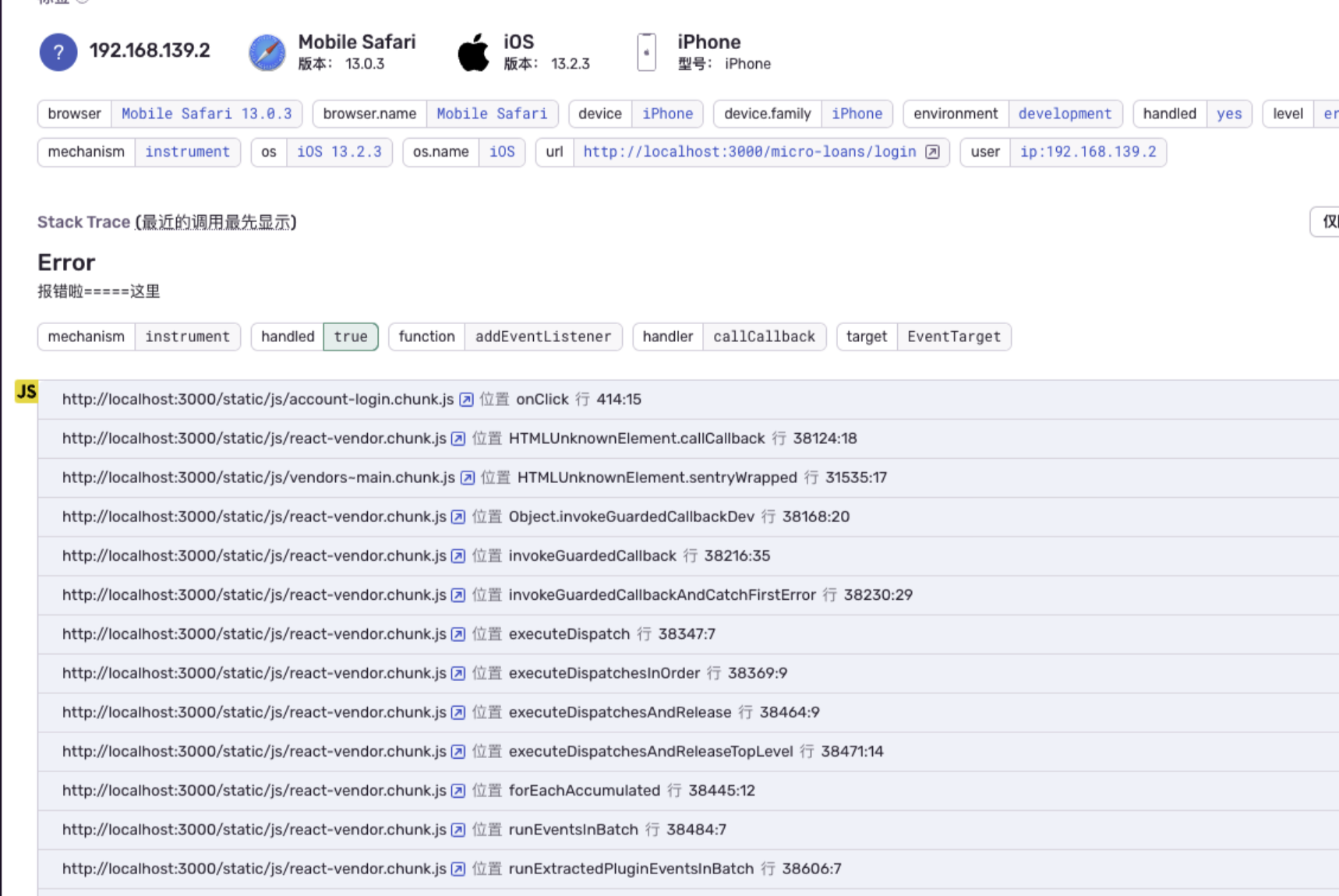
Task: Open the localhost micro-loans login URL tag
Action: click(x=750, y=152)
